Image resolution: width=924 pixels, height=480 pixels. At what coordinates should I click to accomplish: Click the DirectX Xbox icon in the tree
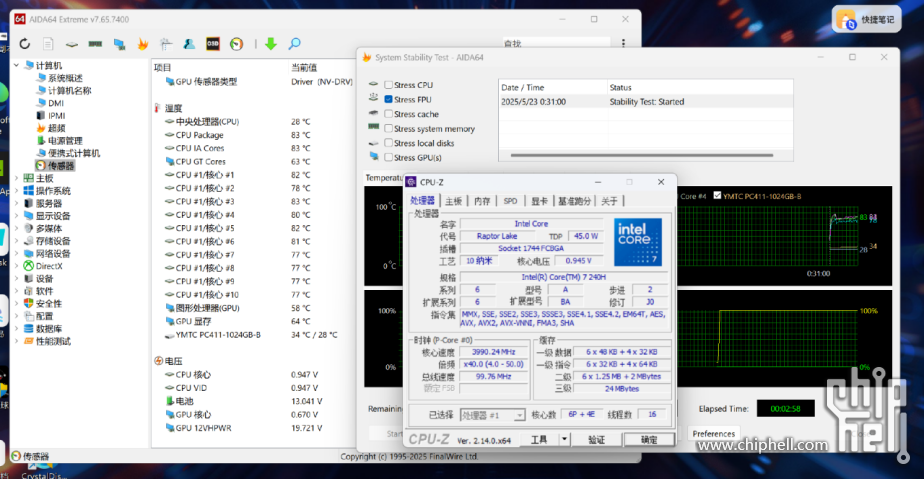click(x=28, y=266)
